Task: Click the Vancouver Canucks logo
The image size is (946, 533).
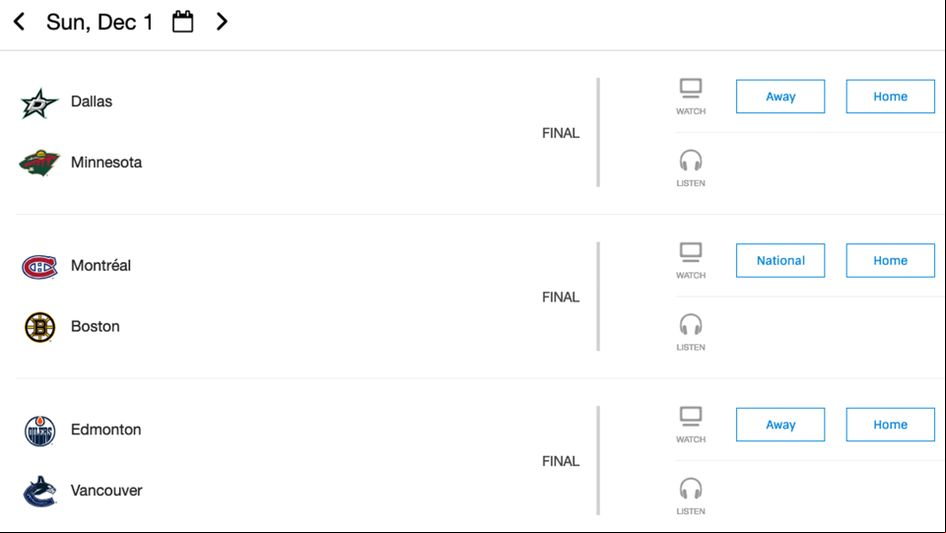Action: [40, 491]
